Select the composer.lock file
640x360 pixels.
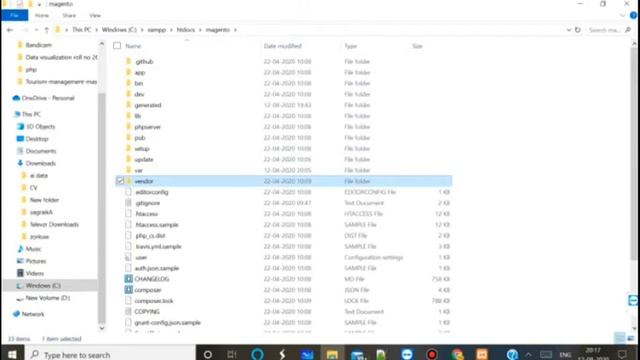pyautogui.click(x=154, y=301)
